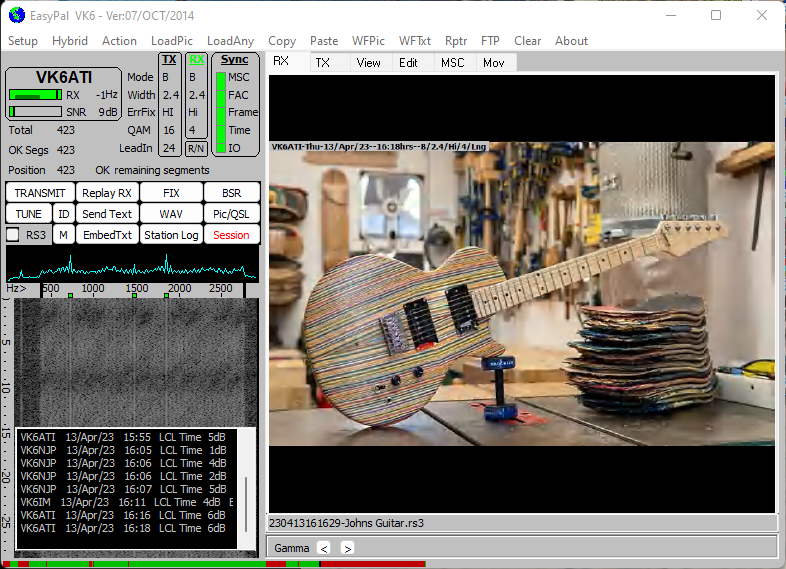Switch to the MSC tab
This screenshot has width=786, height=569.
(452, 62)
